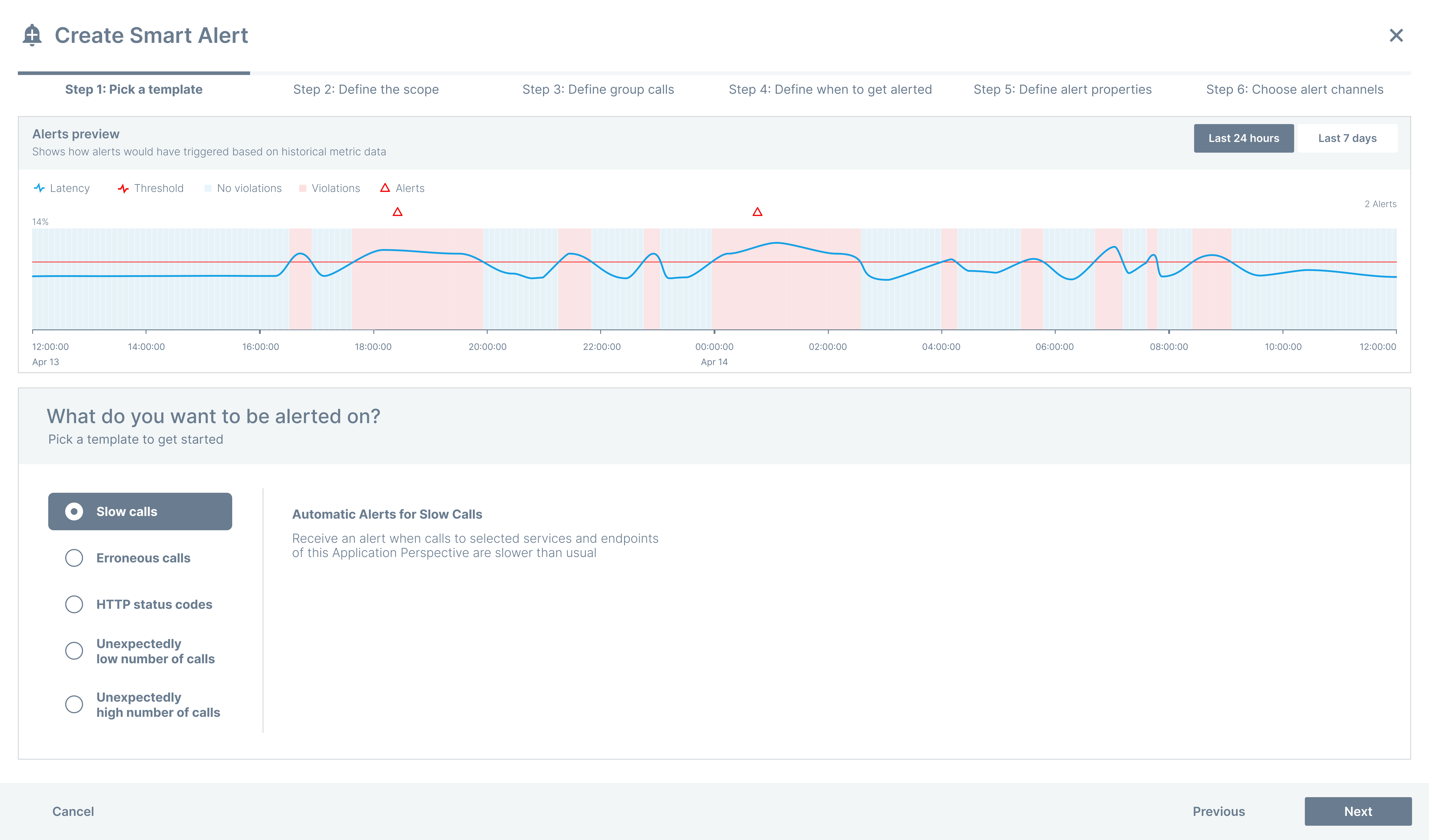Click Cancel at the bottom left
Image resolution: width=1429 pixels, height=840 pixels.
pos(73,811)
